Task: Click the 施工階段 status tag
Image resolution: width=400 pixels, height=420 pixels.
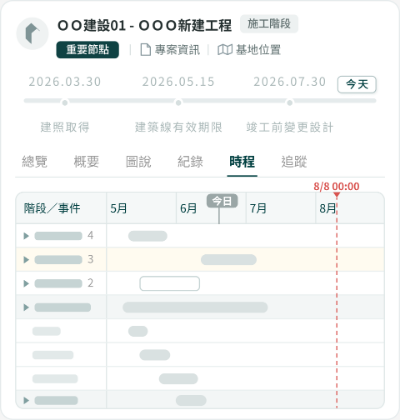Action: [269, 24]
